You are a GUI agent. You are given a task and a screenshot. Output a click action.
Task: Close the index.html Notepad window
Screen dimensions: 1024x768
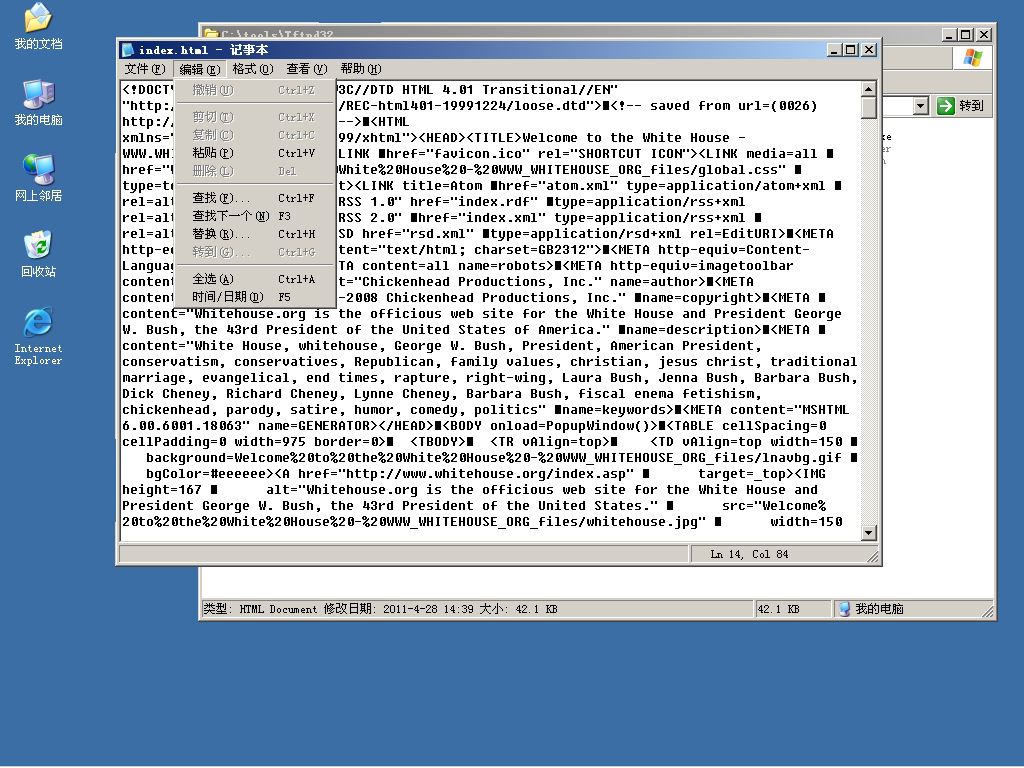pos(869,50)
